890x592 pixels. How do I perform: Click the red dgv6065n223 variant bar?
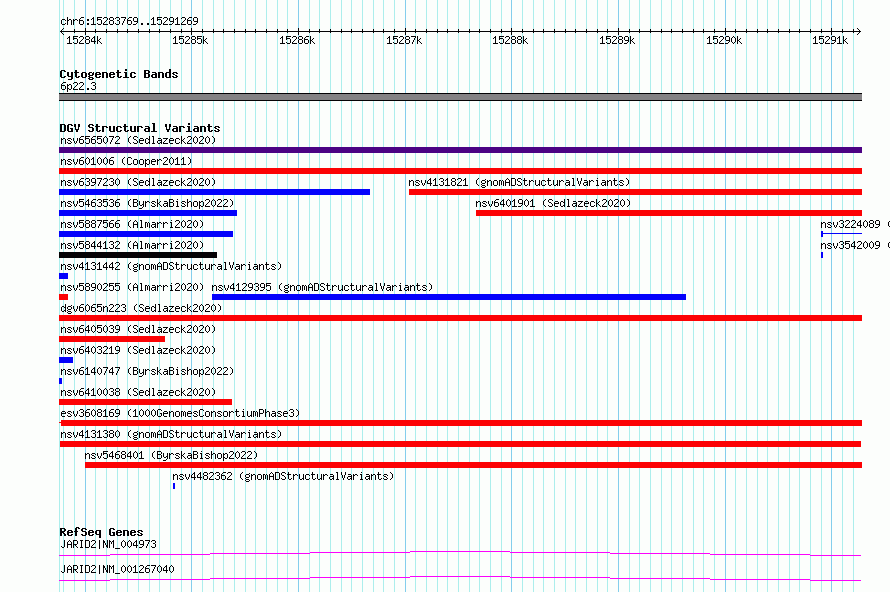(460, 318)
